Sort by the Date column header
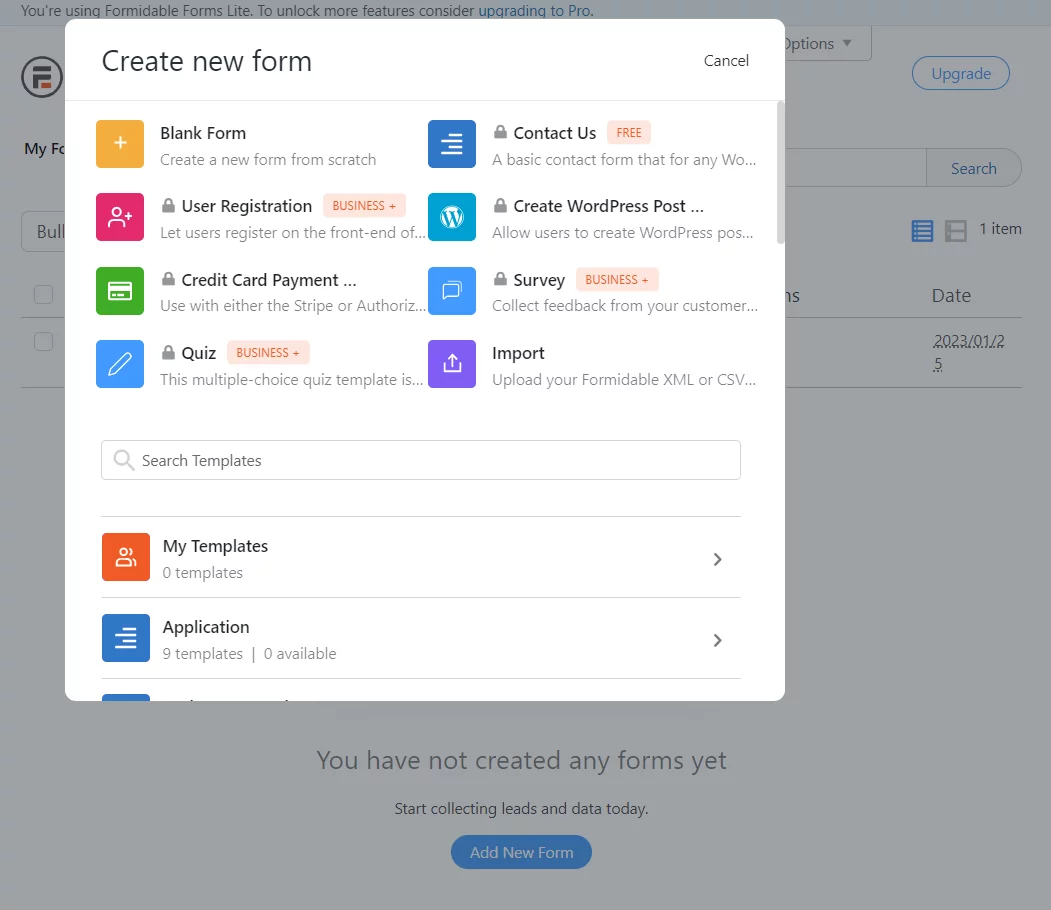The height and width of the screenshot is (910, 1051). point(951,296)
